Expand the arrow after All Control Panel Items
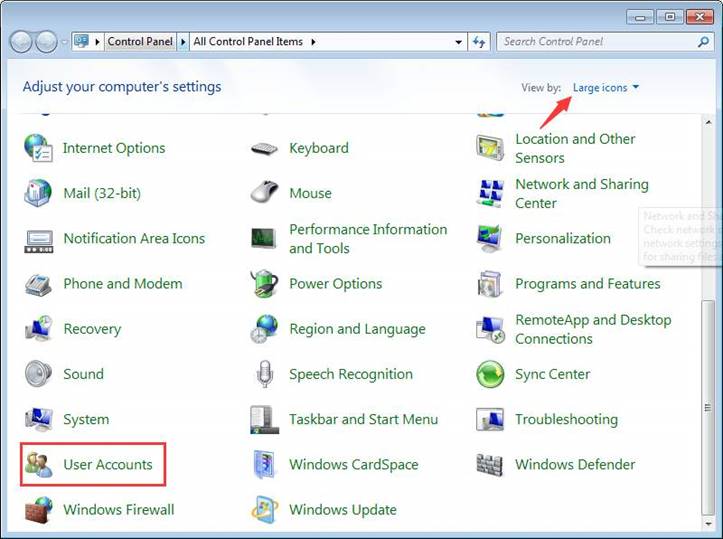 click(x=314, y=42)
